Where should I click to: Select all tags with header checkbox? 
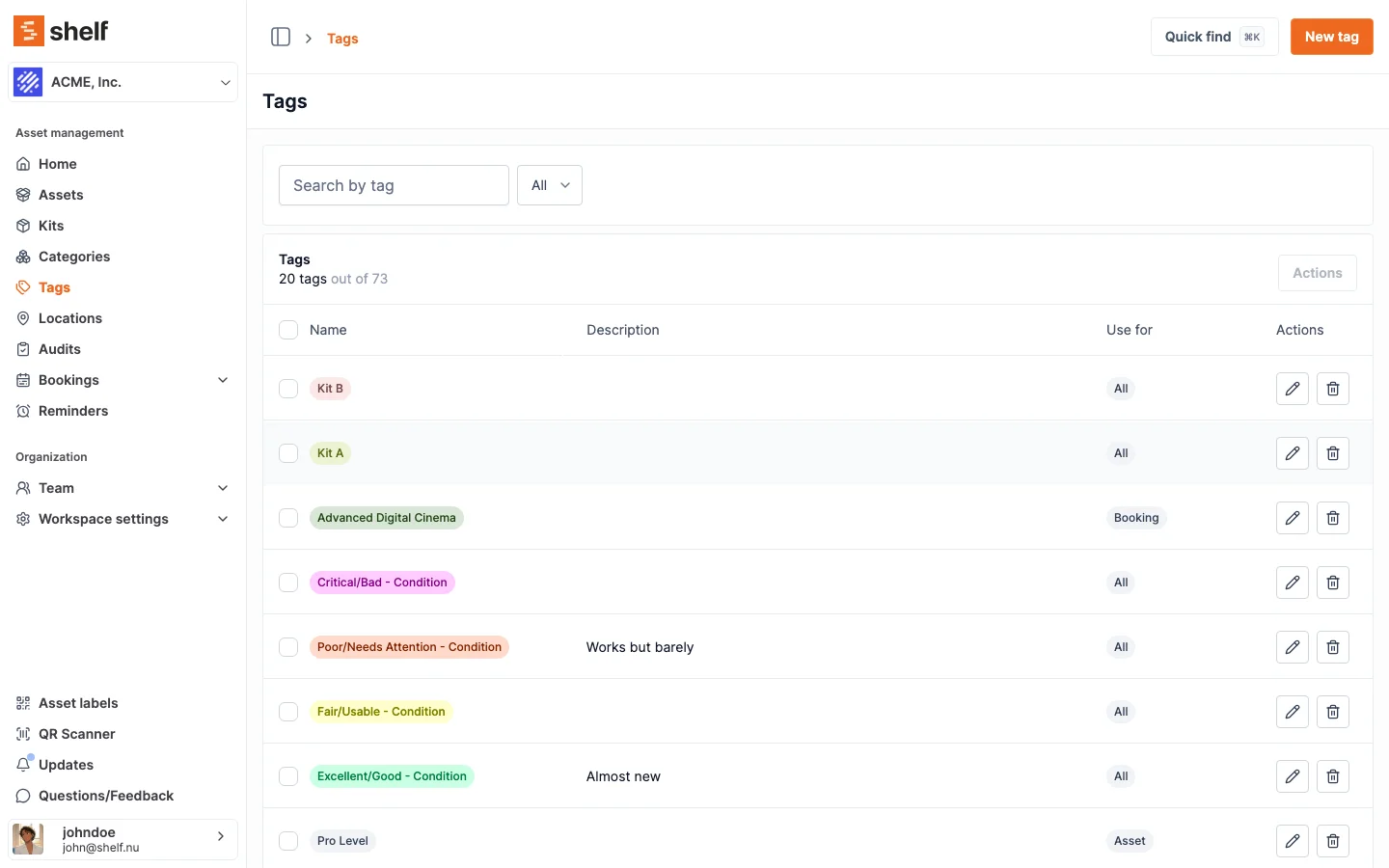[288, 330]
